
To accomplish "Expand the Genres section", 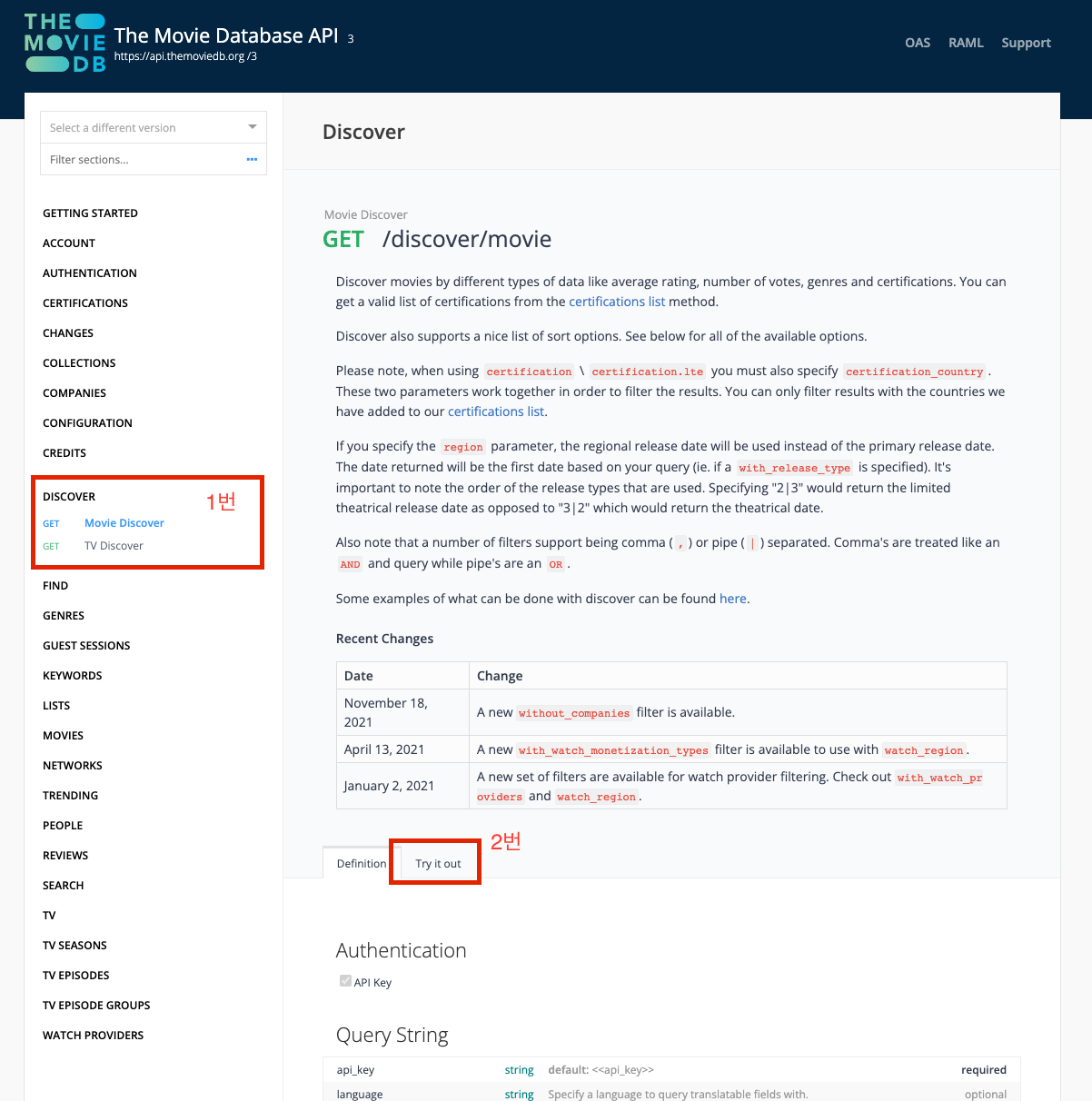I will click(x=64, y=616).
